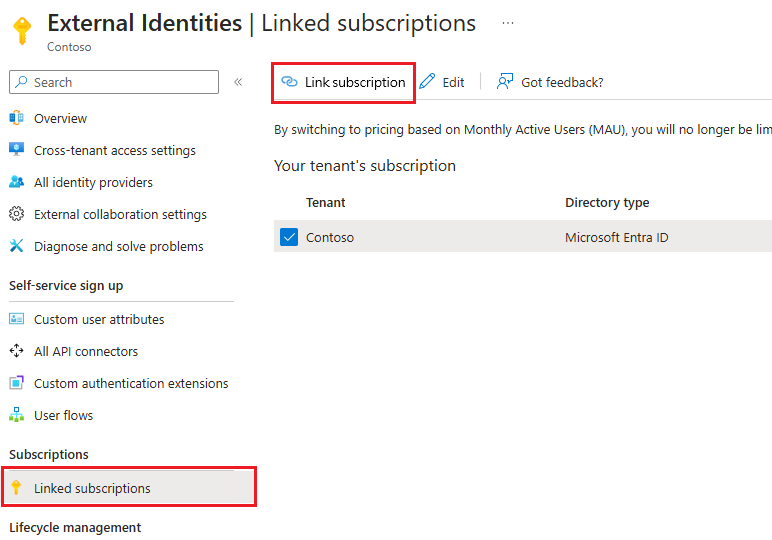Select the All API connectors icon
This screenshot has width=772, height=540.
pos(16,351)
